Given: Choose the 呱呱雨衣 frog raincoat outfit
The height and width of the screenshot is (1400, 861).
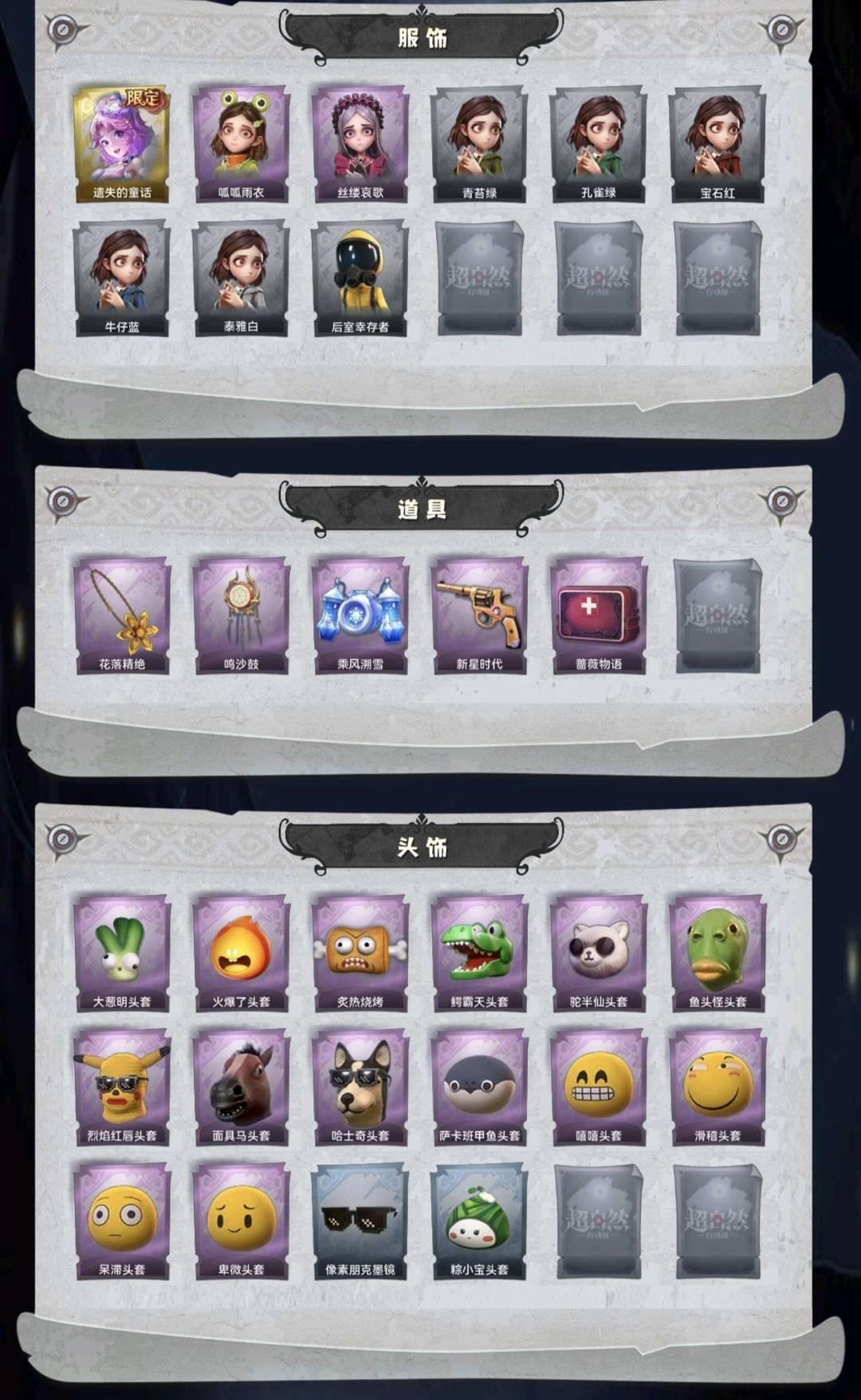Looking at the screenshot, I should click(241, 144).
